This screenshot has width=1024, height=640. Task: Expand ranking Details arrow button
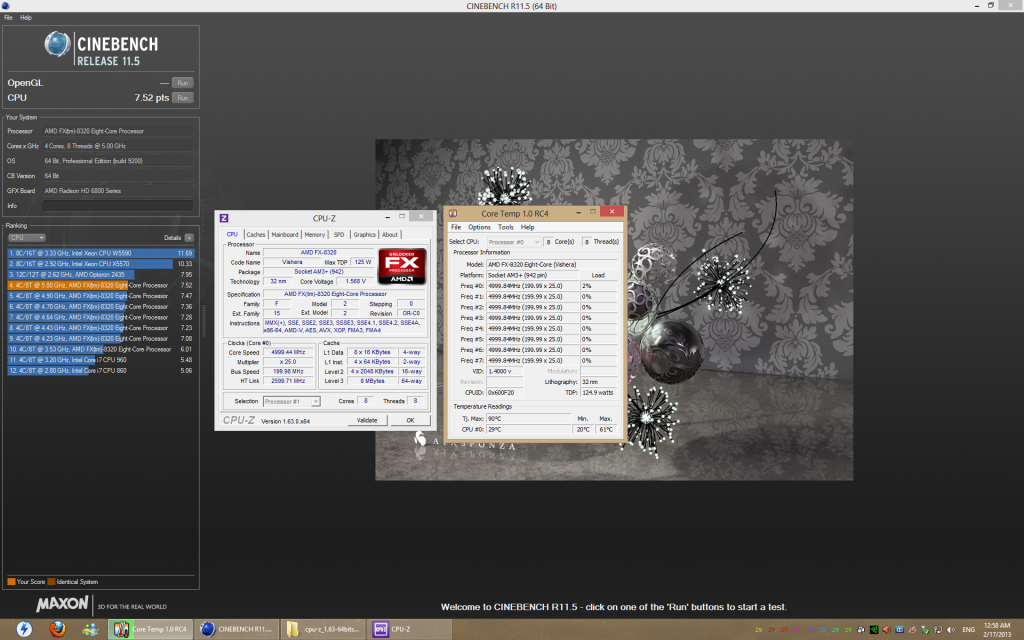pyautogui.click(x=189, y=238)
